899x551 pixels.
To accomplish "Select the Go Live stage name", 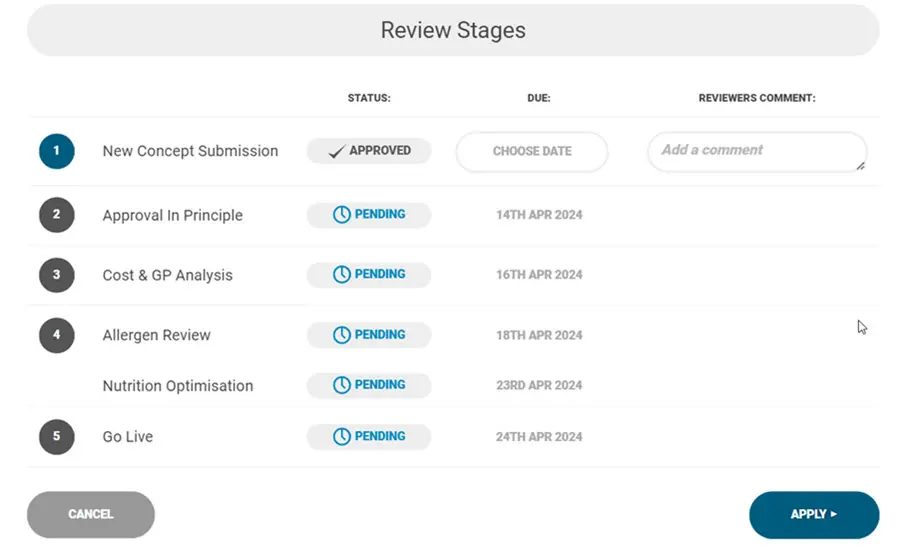I will tap(128, 437).
